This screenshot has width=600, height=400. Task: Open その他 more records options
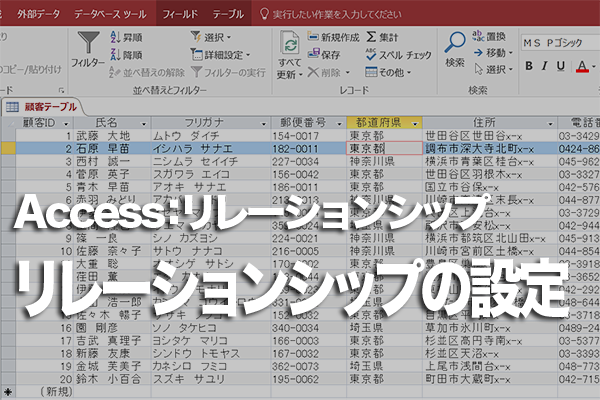[388, 72]
